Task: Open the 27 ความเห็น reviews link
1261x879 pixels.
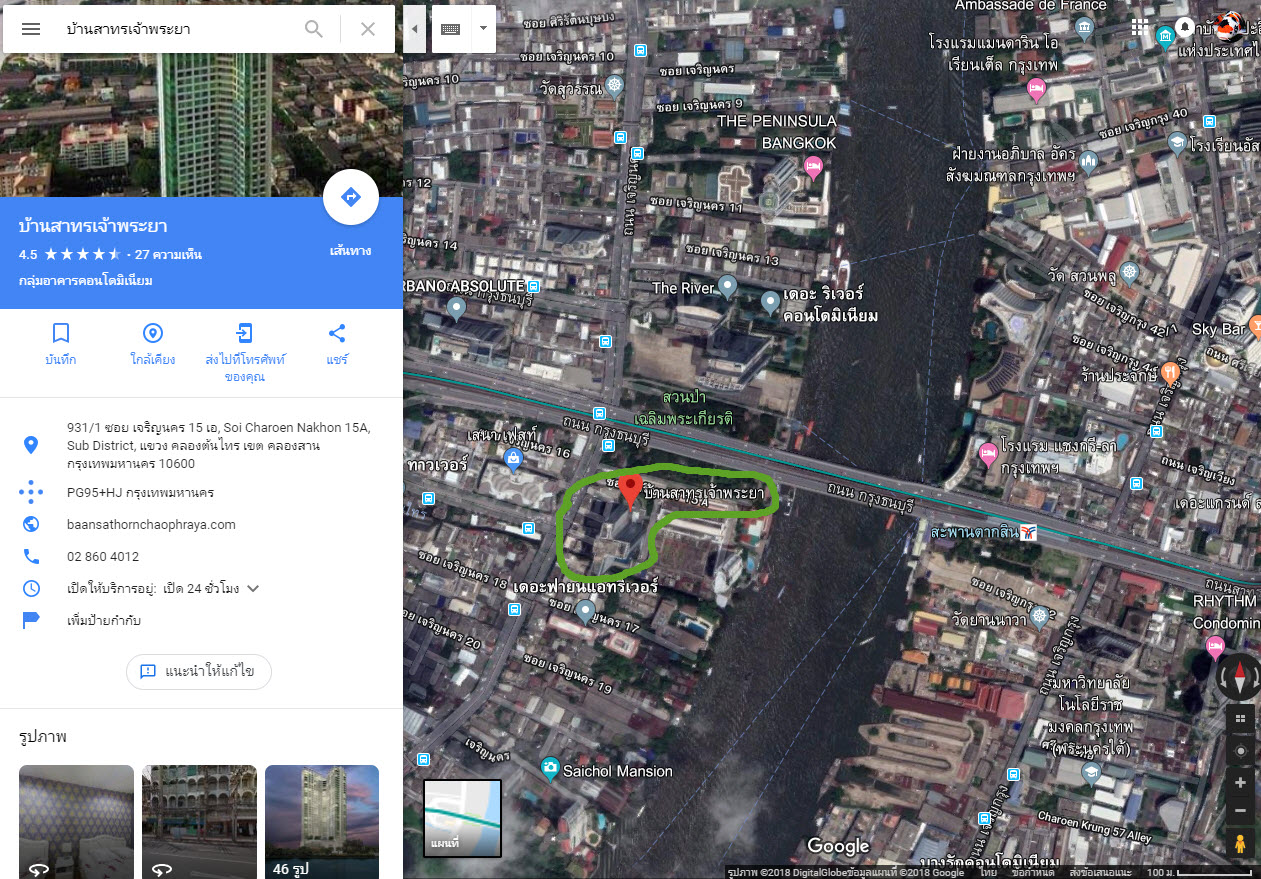Action: click(168, 254)
